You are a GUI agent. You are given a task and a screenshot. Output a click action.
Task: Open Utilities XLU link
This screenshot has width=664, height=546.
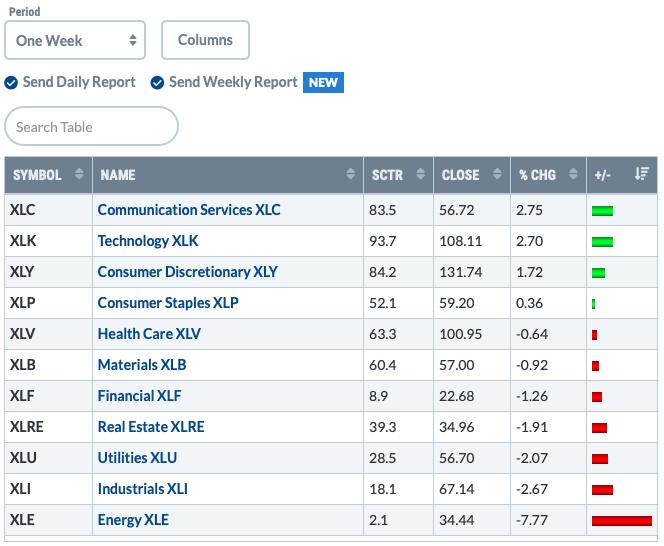coord(137,457)
